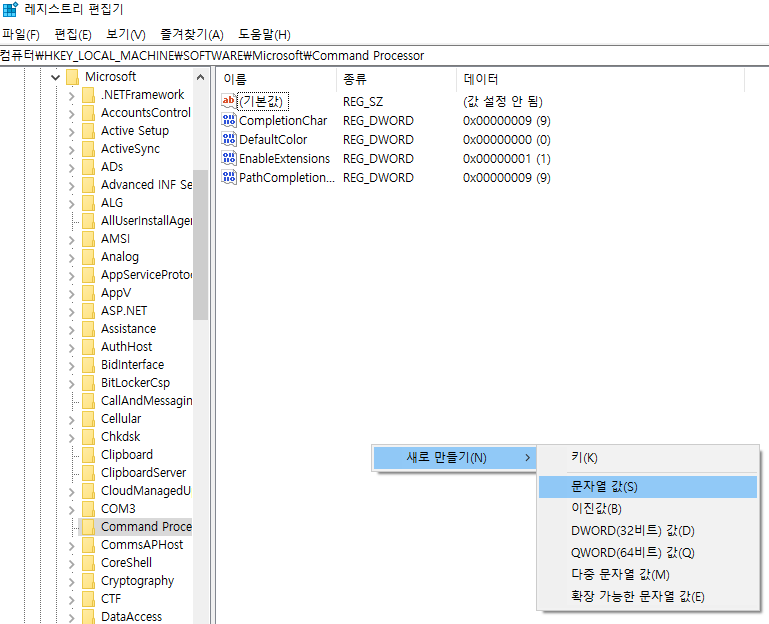Click the registry path address bar
Screen dimensions: 769x624
click(384, 55)
